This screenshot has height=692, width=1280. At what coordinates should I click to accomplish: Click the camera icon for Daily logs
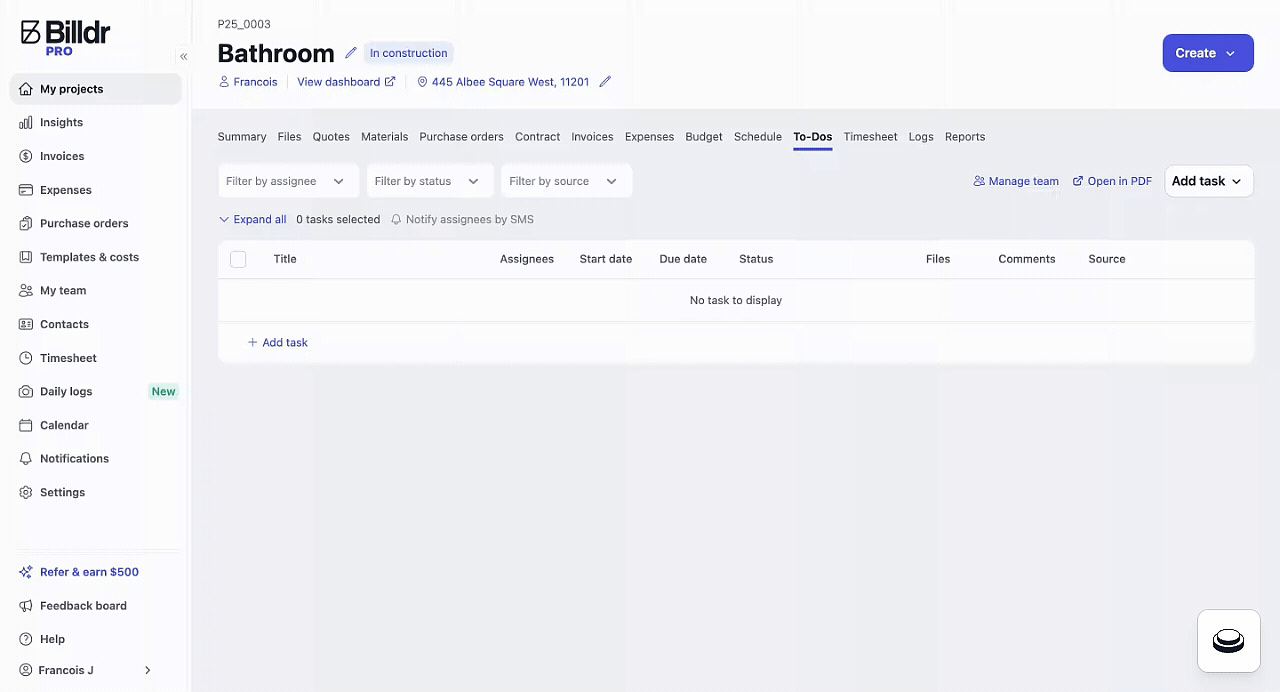click(x=26, y=391)
